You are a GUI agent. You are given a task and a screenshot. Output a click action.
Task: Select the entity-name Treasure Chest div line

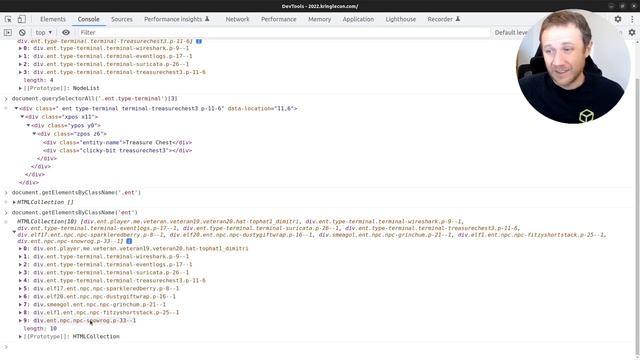click(x=118, y=142)
